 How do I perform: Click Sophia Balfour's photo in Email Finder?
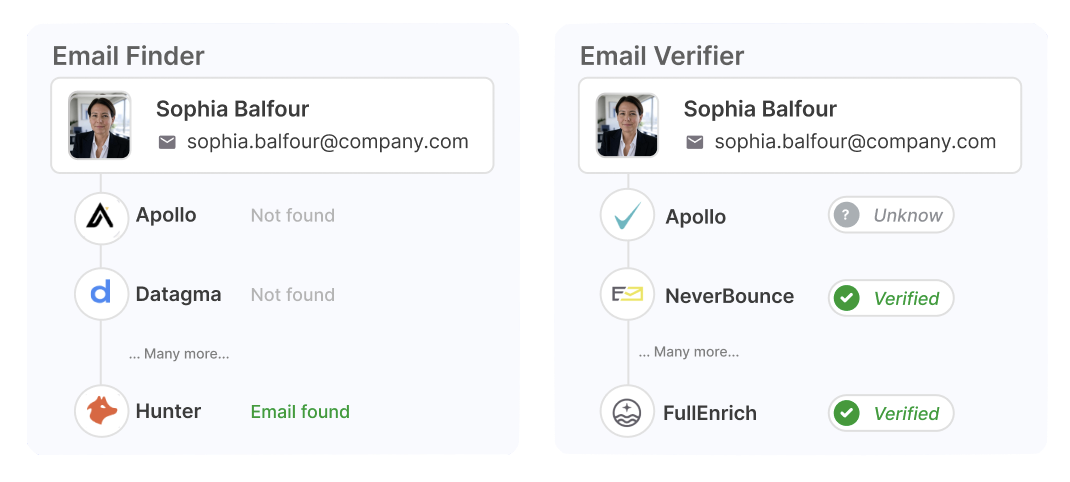point(100,125)
